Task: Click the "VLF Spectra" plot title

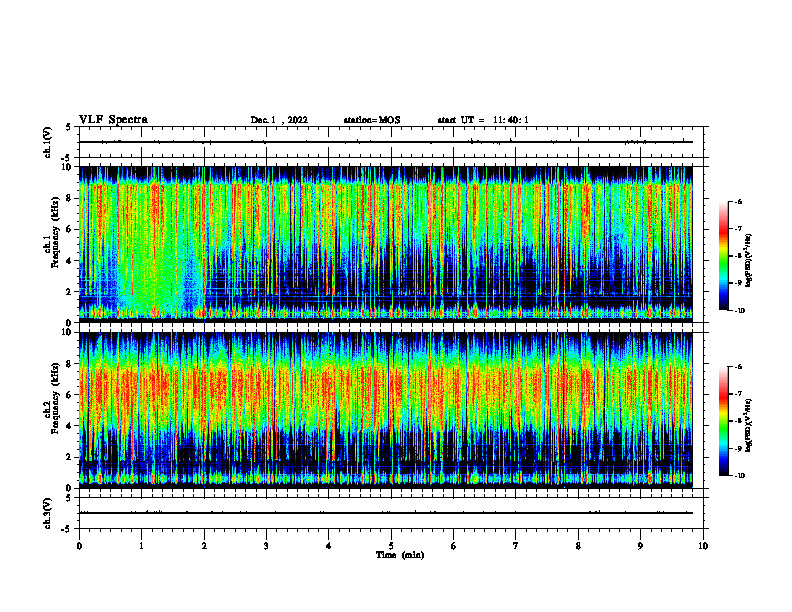Action: [x=113, y=120]
